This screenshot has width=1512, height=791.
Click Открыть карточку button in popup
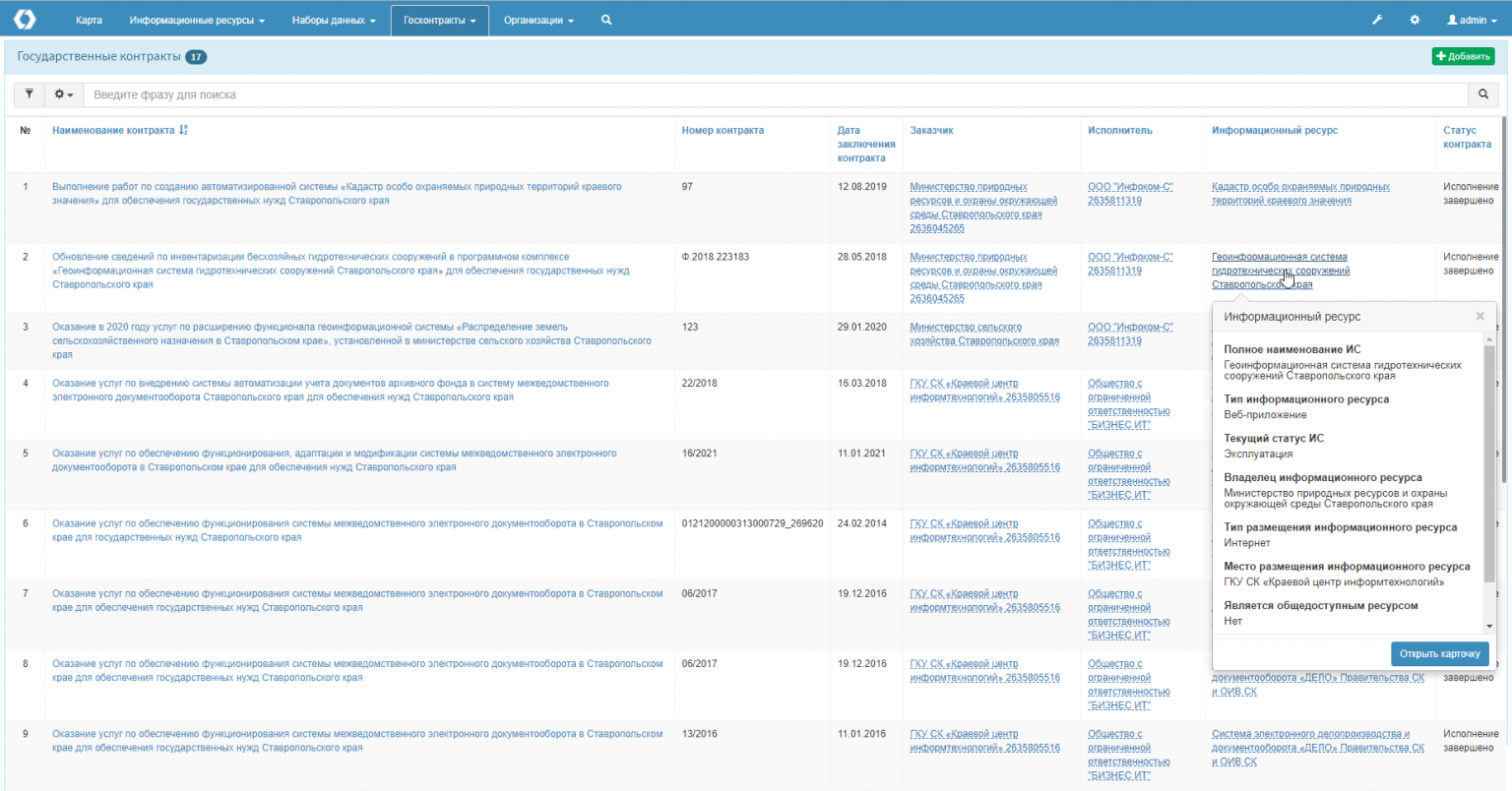pos(1440,653)
